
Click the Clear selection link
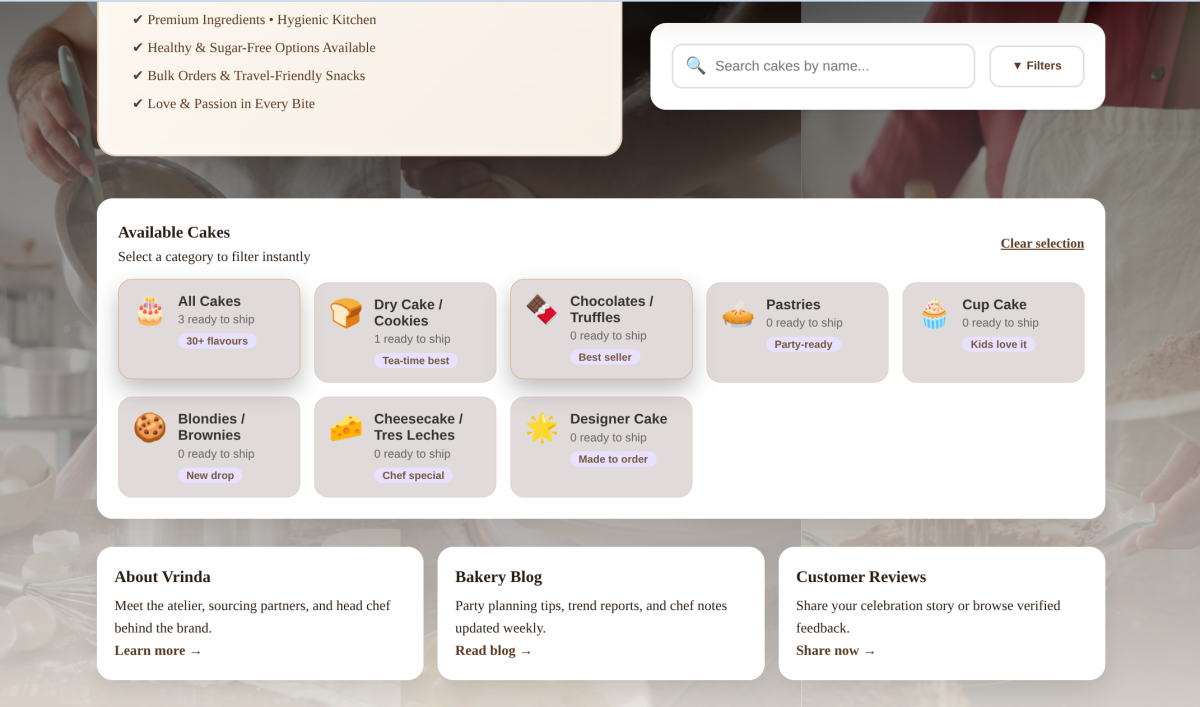click(x=1042, y=243)
